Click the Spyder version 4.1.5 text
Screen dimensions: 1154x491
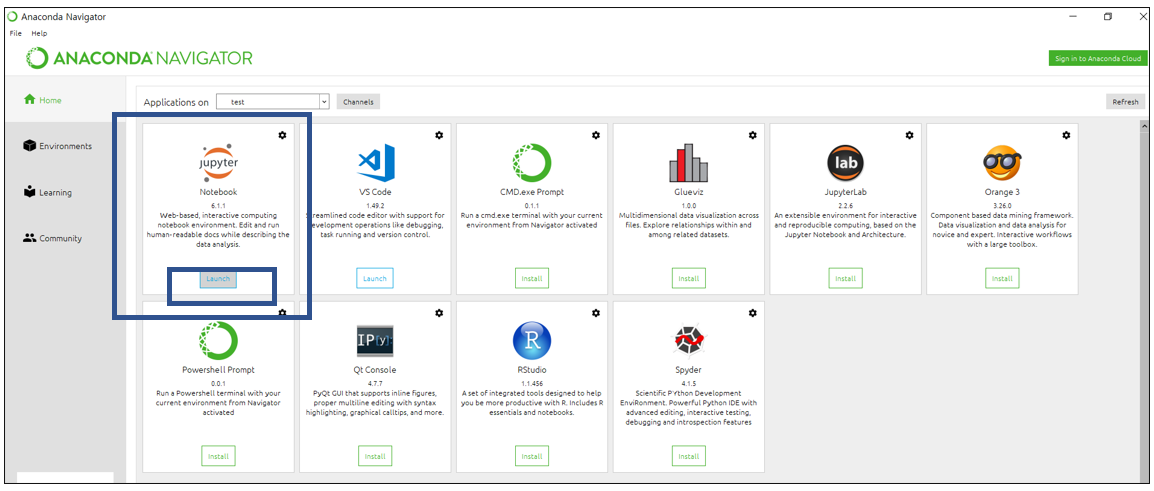pos(689,383)
